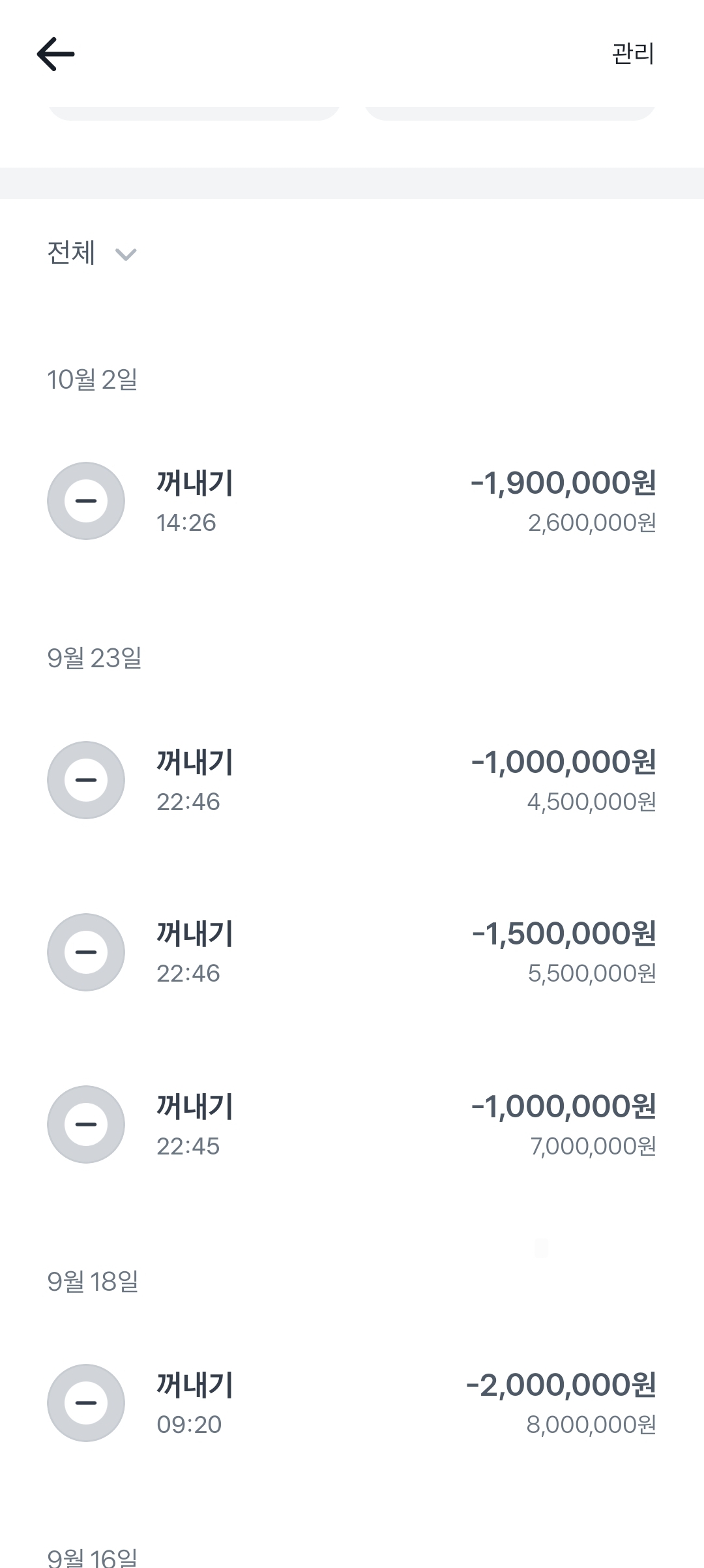
Task: Tap the 9월 23일 date header
Action: point(95,658)
